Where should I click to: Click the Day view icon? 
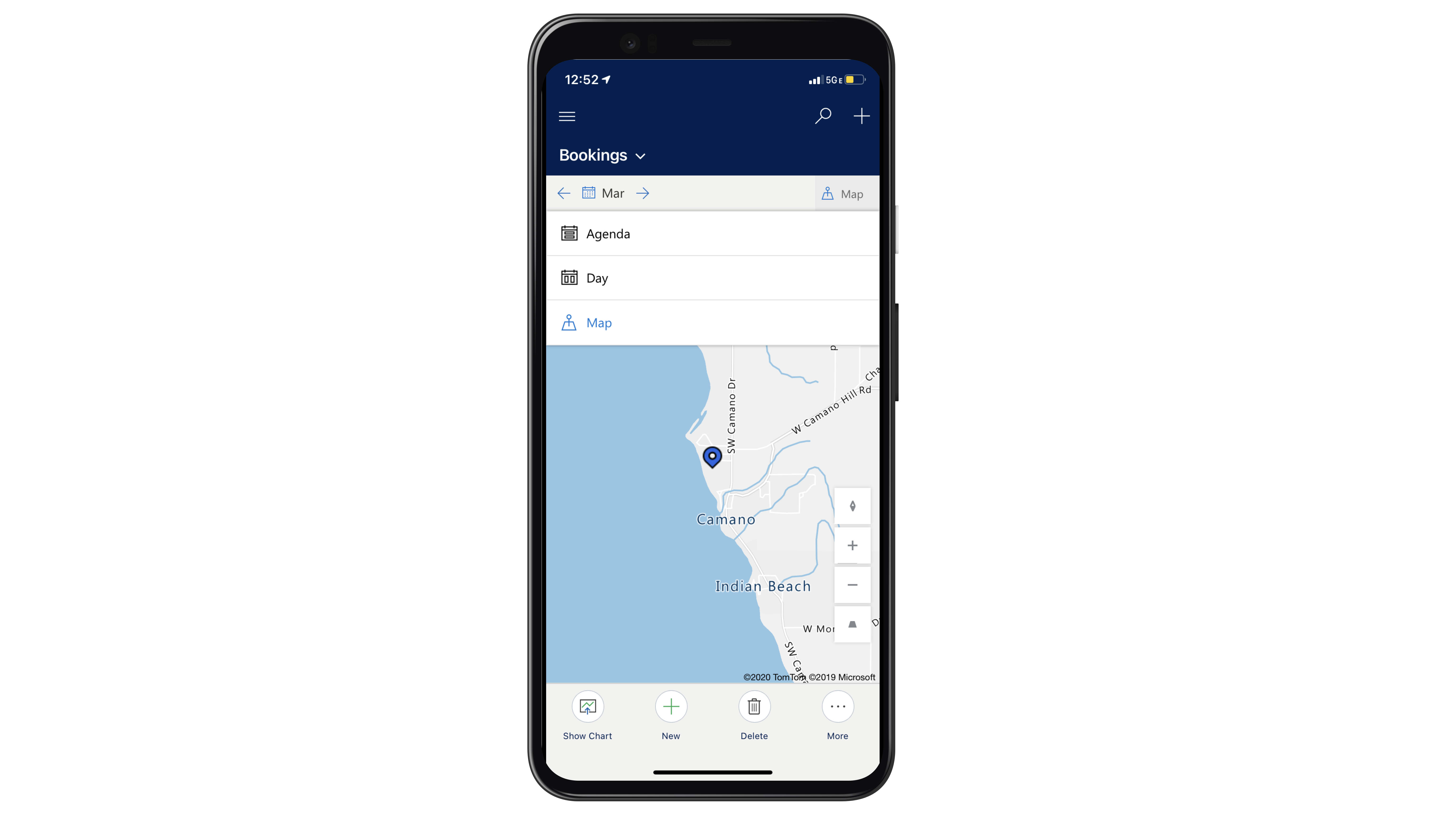569,277
